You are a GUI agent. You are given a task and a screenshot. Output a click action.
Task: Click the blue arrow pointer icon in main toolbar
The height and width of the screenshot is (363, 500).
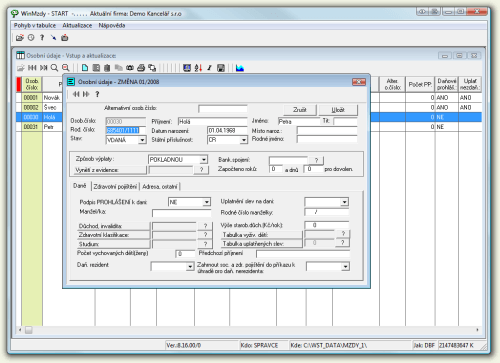[x=53, y=38]
